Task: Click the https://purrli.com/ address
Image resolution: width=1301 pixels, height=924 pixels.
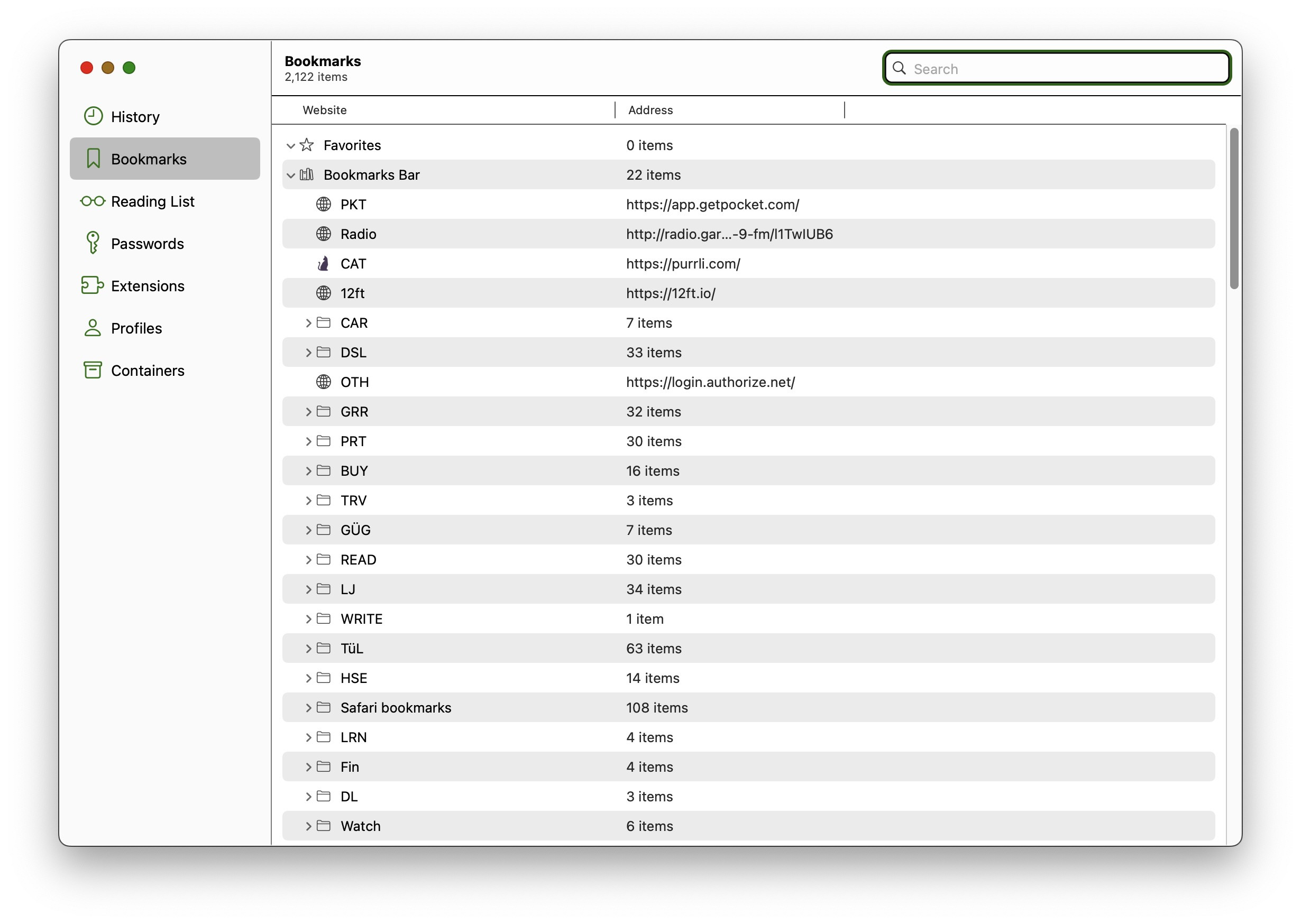Action: coord(683,263)
